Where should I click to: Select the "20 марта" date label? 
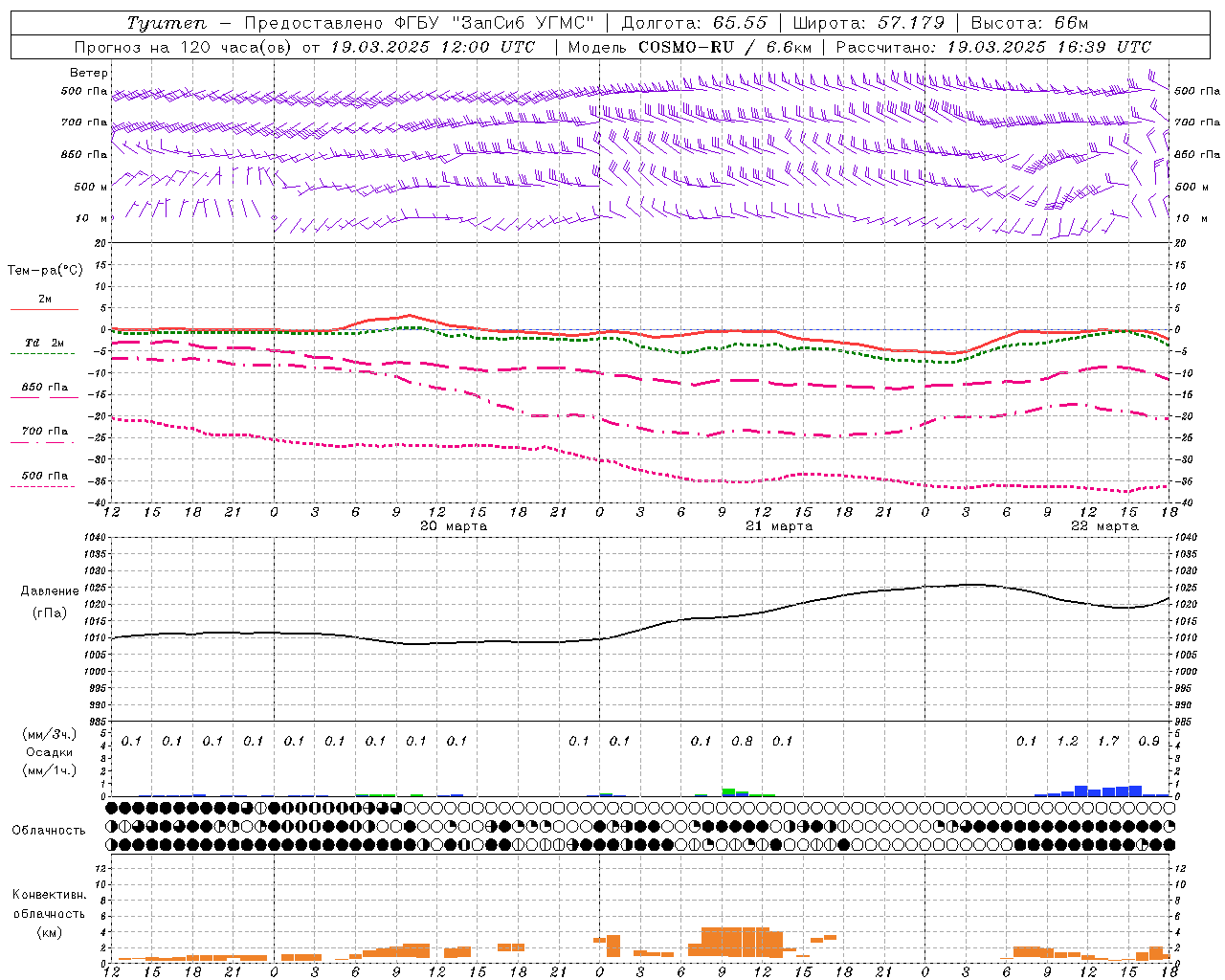click(454, 526)
